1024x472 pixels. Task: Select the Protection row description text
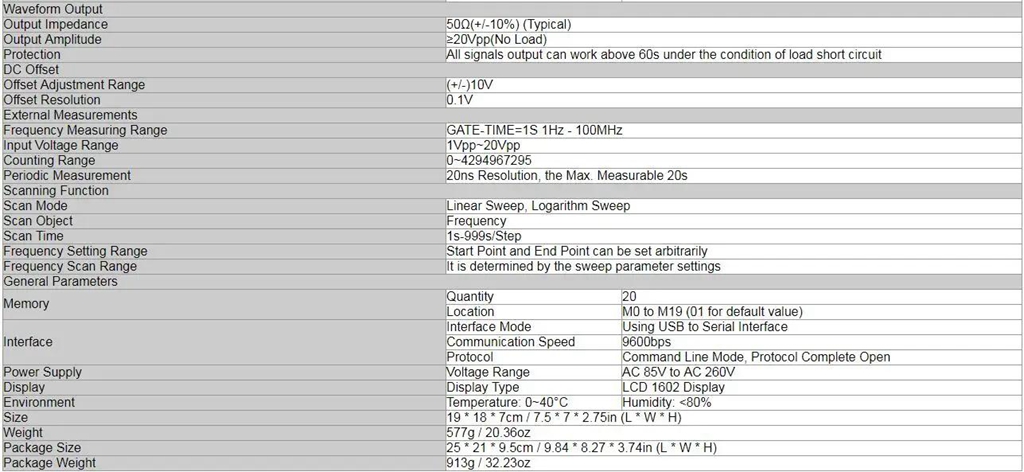point(664,54)
